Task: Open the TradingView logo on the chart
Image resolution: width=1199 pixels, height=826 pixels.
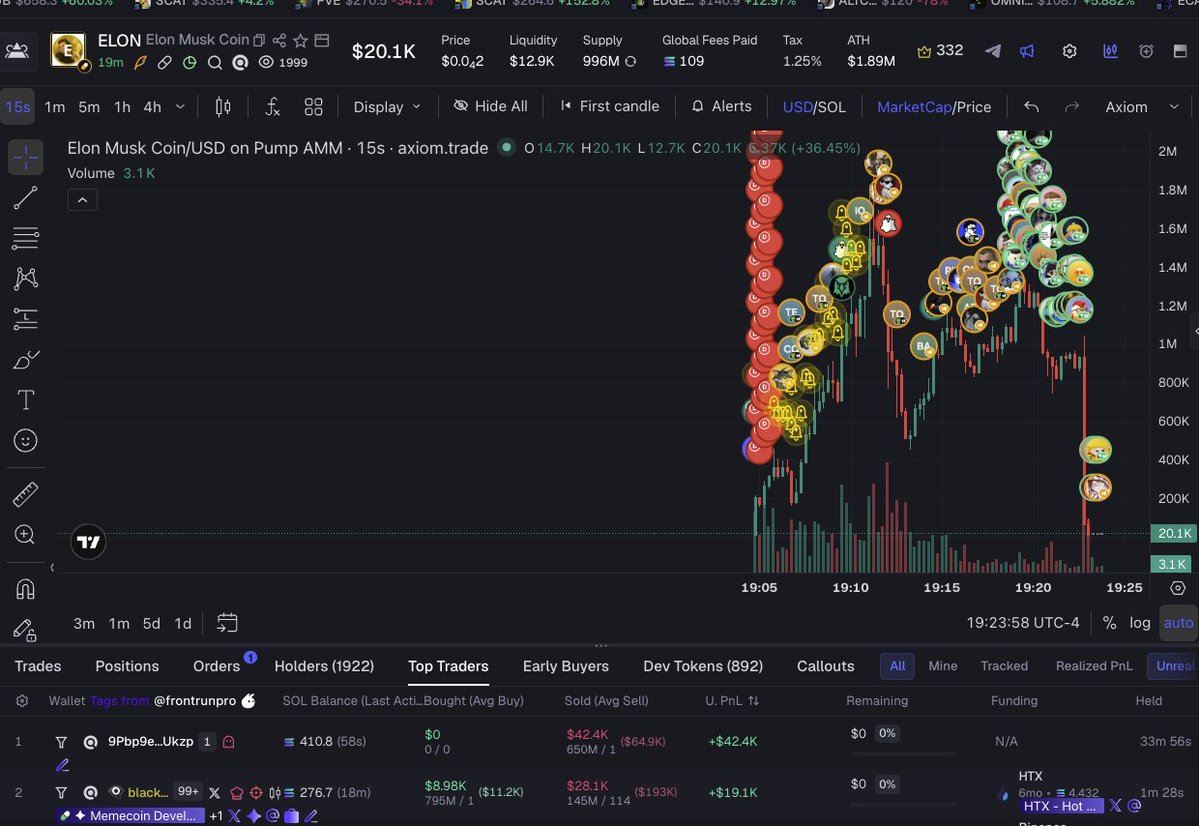Action: (88, 542)
